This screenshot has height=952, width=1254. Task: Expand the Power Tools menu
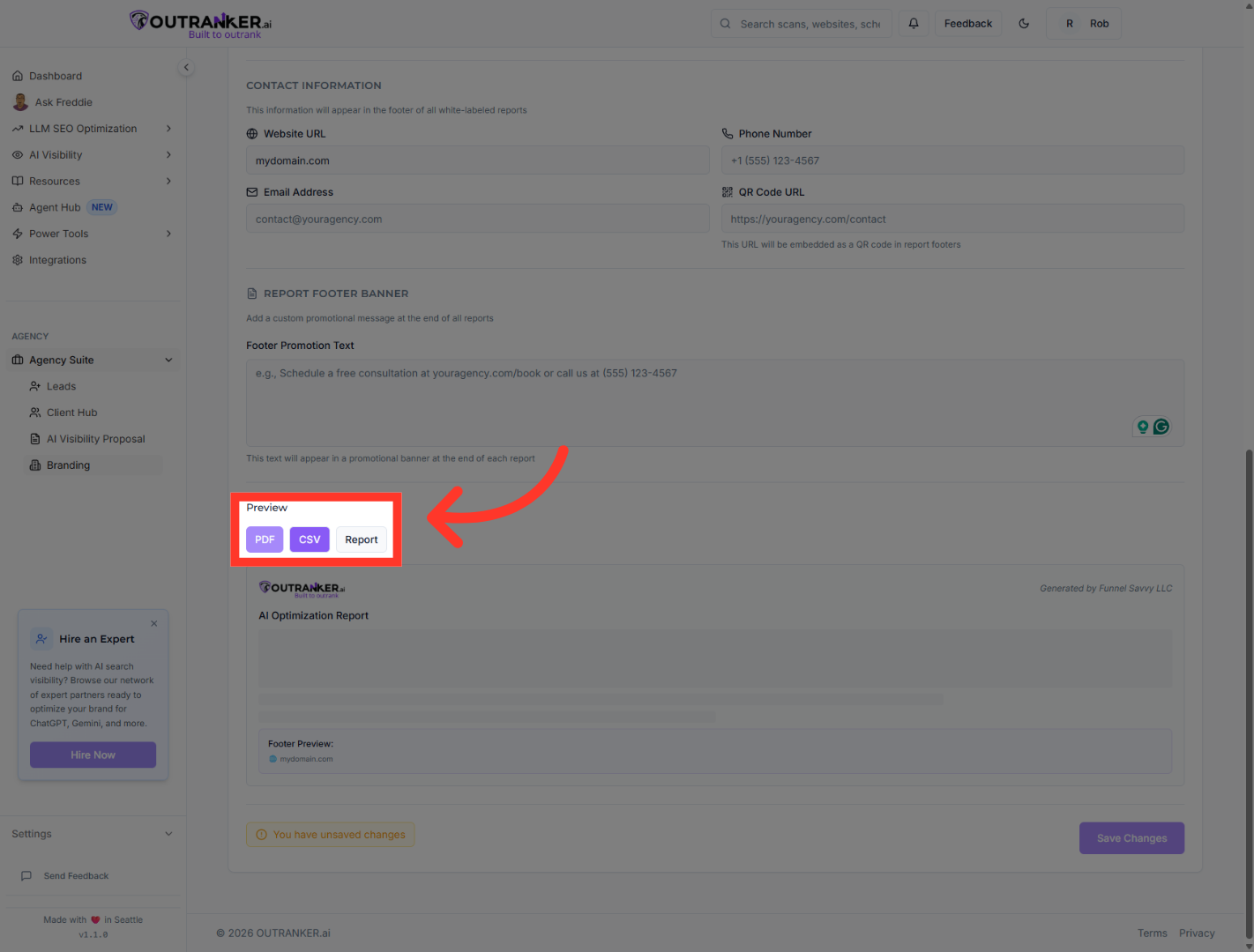59,233
